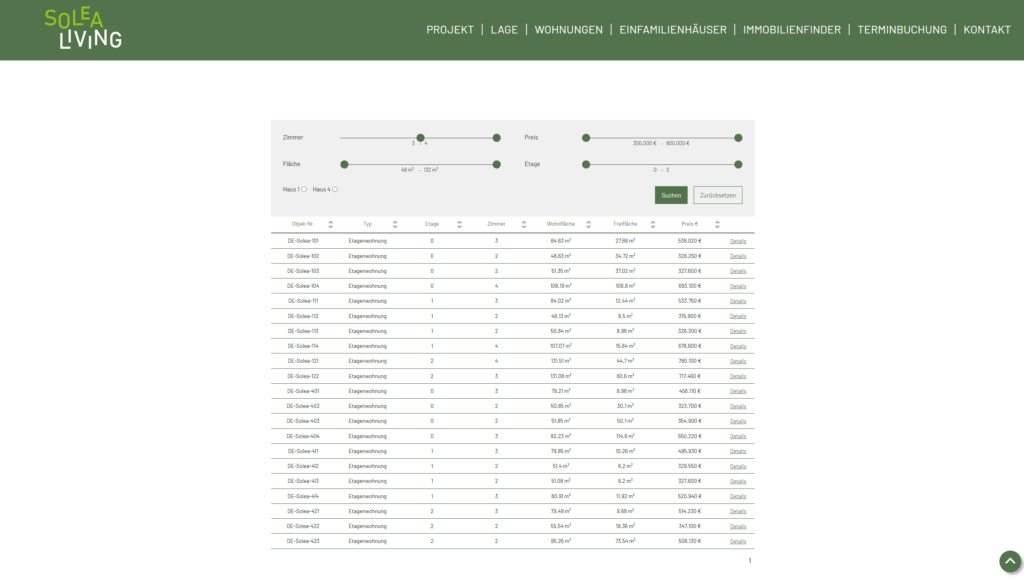Image resolution: width=1024 pixels, height=580 pixels.
Task: Open Details for DE-Solea-113
Action: click(x=738, y=331)
